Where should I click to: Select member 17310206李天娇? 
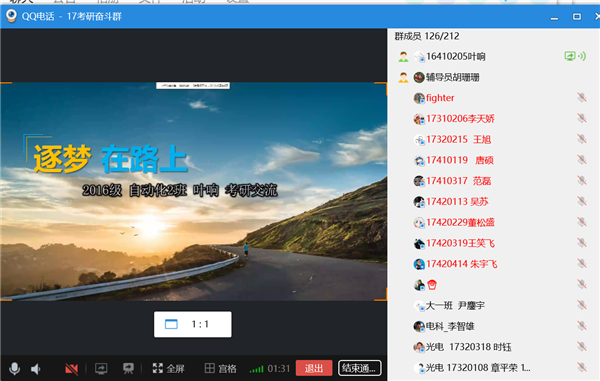click(x=494, y=119)
